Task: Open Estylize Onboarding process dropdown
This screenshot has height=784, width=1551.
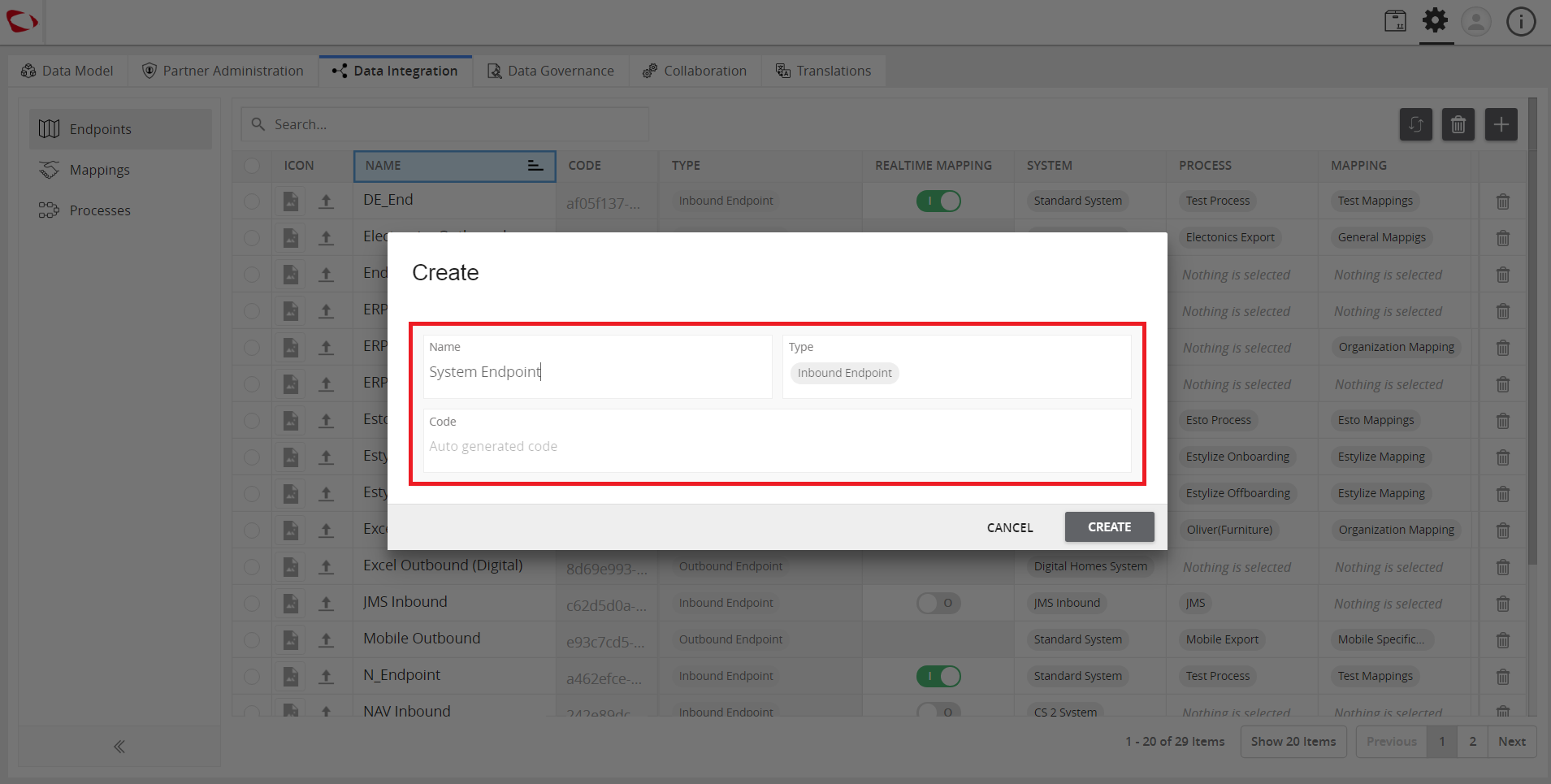Action: click(1237, 457)
